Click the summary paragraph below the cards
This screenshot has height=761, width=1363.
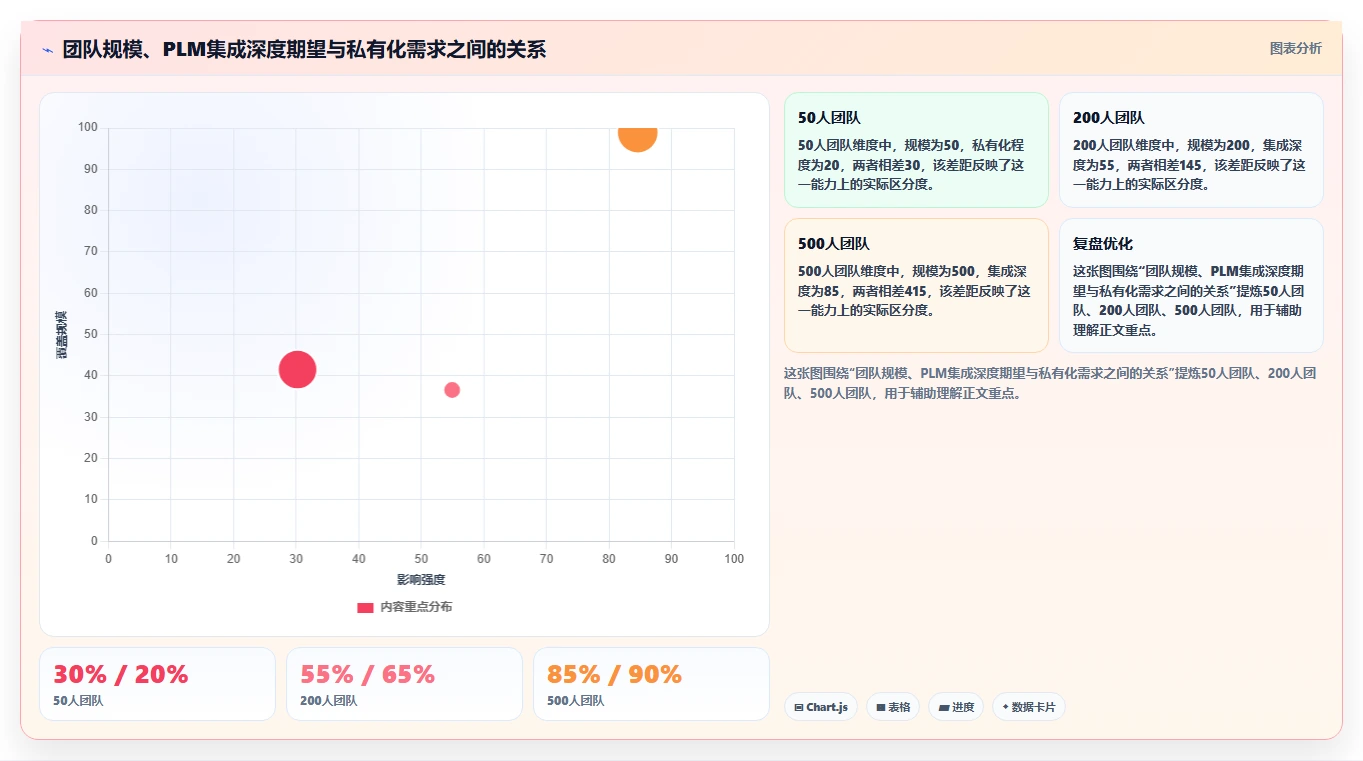1050,383
